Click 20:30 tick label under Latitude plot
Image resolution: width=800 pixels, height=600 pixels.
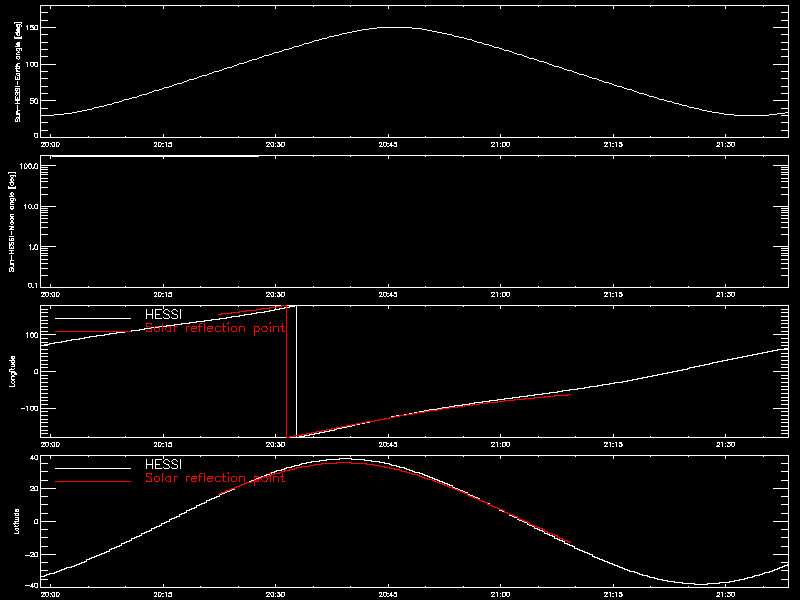276,594
